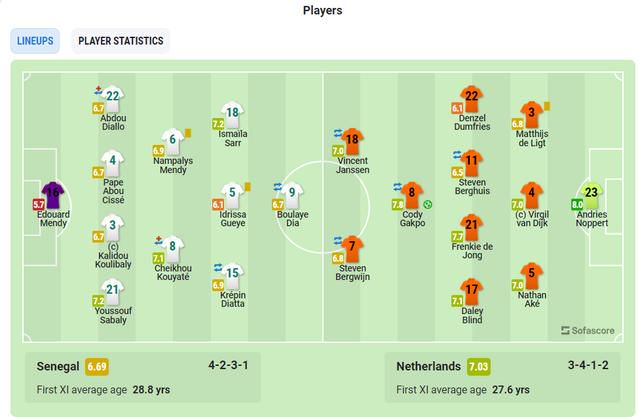Click the Senegal 6.69 team rating badge

97,366
